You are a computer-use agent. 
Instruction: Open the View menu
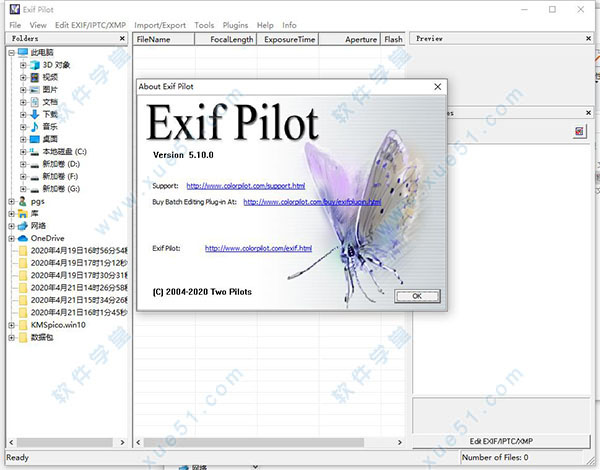pos(38,25)
